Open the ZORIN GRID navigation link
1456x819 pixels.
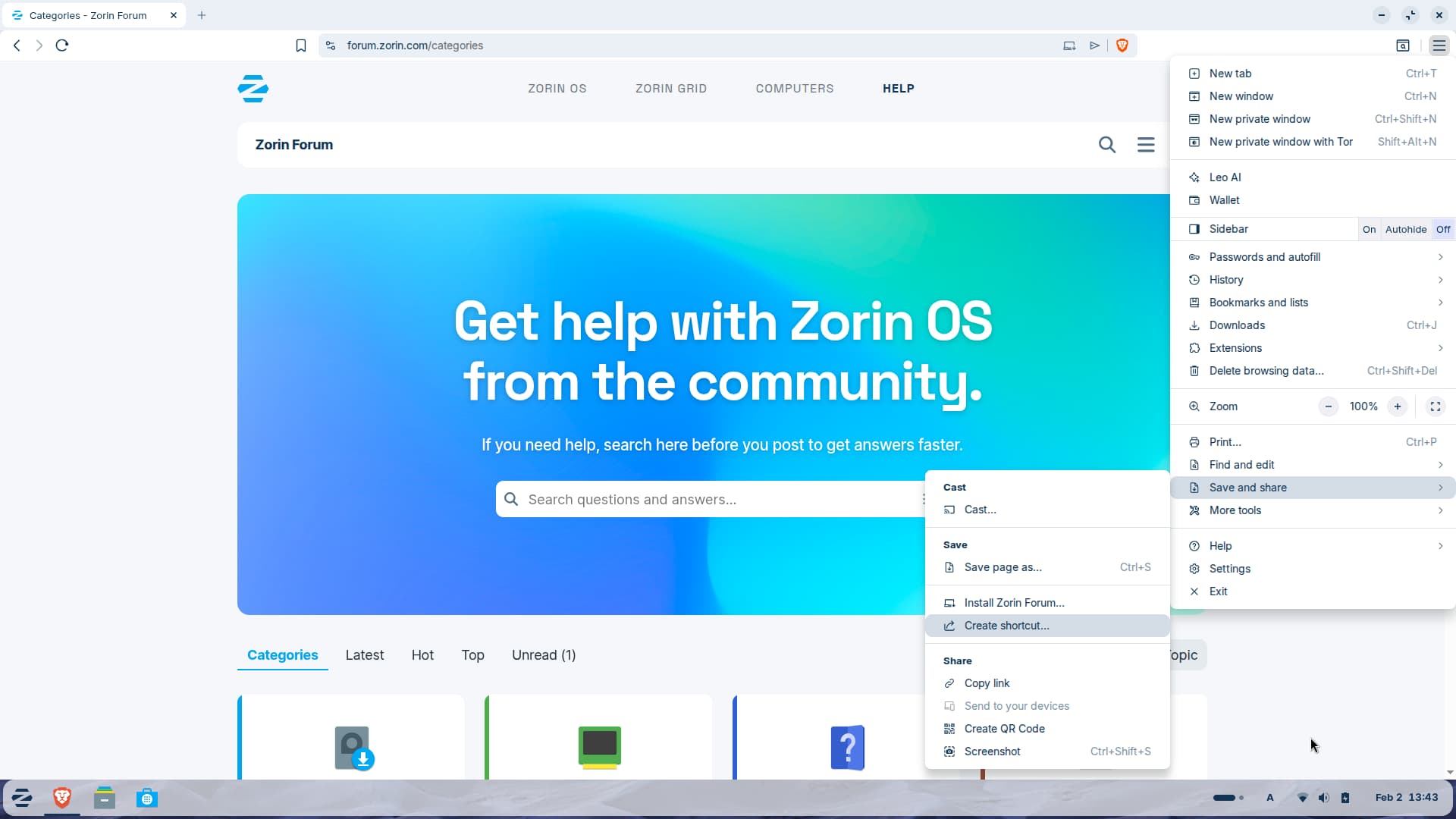(671, 89)
